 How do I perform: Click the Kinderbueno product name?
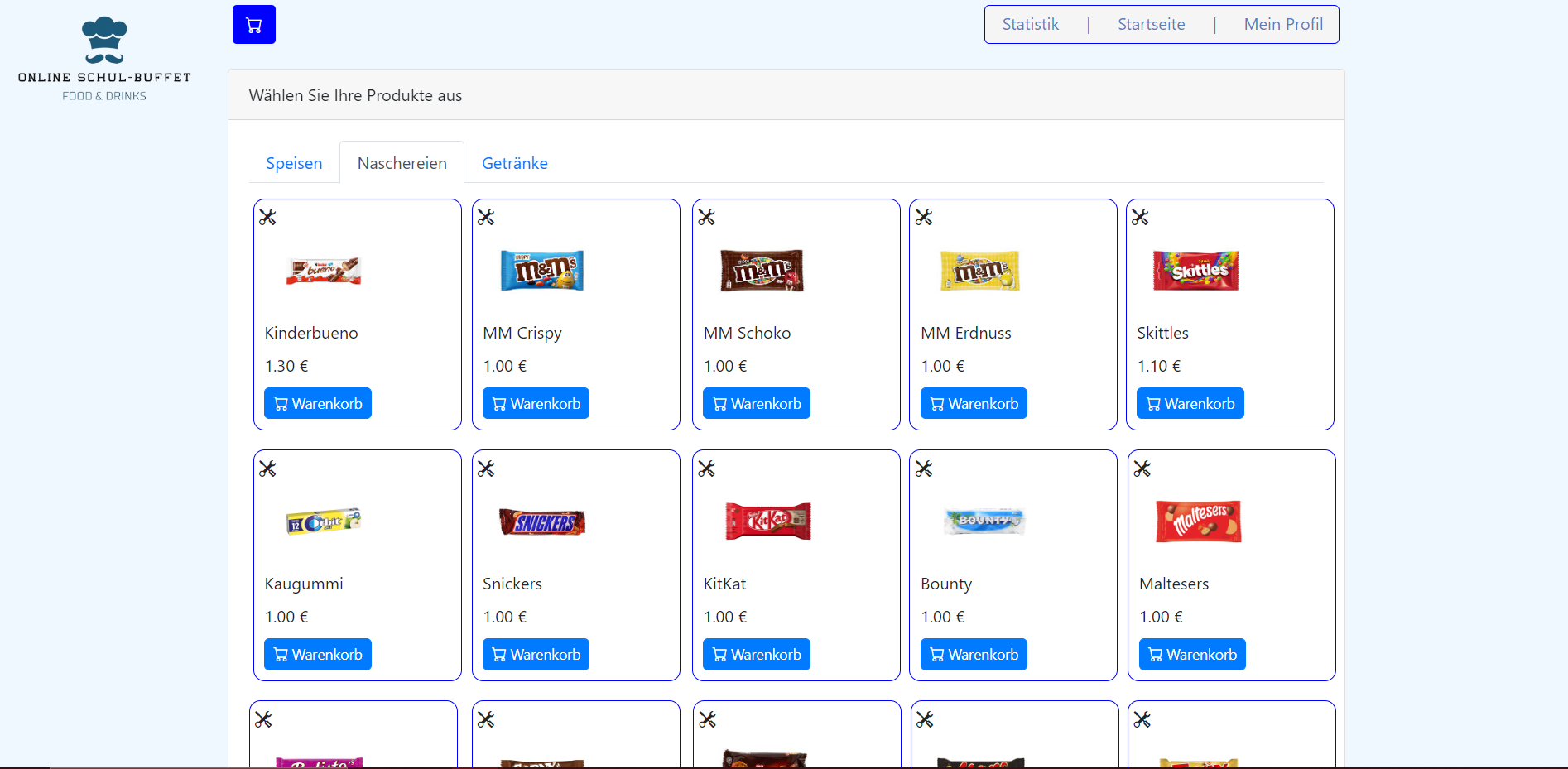coord(311,333)
